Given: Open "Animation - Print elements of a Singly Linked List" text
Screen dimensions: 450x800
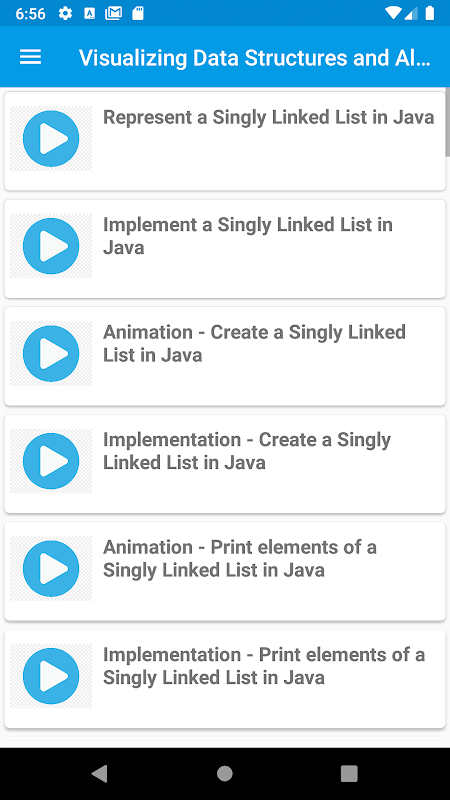Looking at the screenshot, I should pos(240,558).
